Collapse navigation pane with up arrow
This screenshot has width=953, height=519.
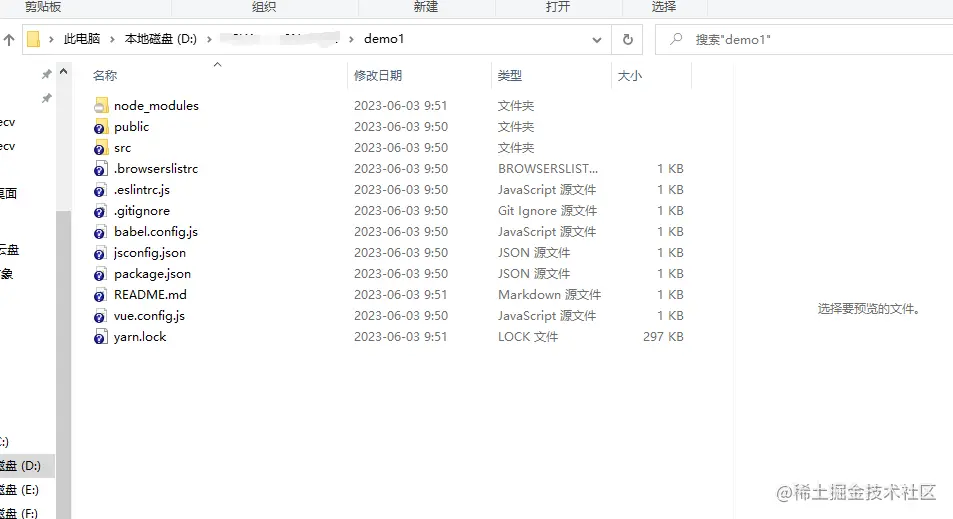coord(63,72)
